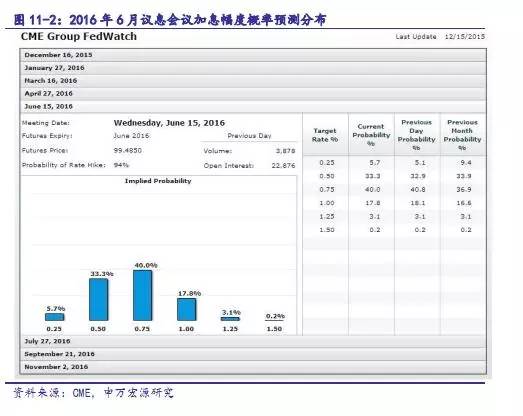Click the 40.0% bar for 0.75 rate
This screenshot has height=416, width=523.
pyautogui.click(x=142, y=296)
